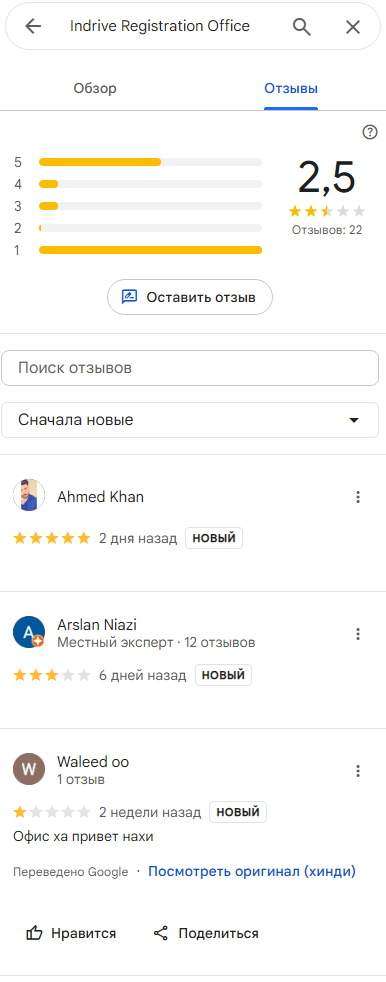
Task: Expand the Сначала новые sort dropdown
Action: click(x=190, y=420)
